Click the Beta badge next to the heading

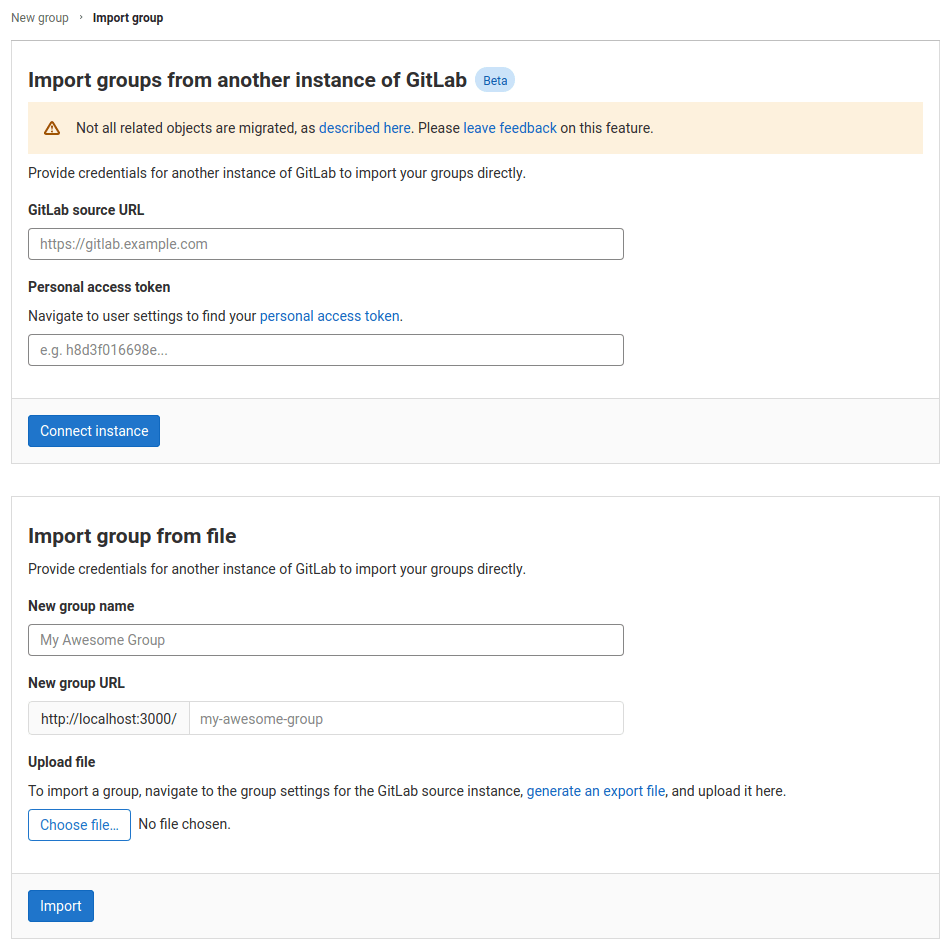[494, 80]
